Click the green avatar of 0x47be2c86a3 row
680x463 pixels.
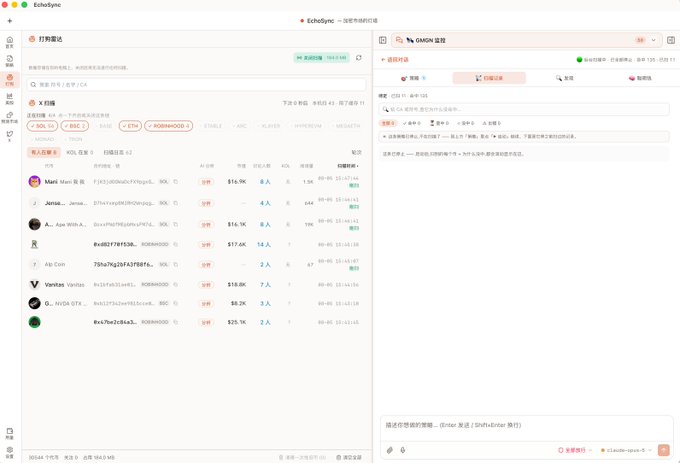(x=35, y=322)
